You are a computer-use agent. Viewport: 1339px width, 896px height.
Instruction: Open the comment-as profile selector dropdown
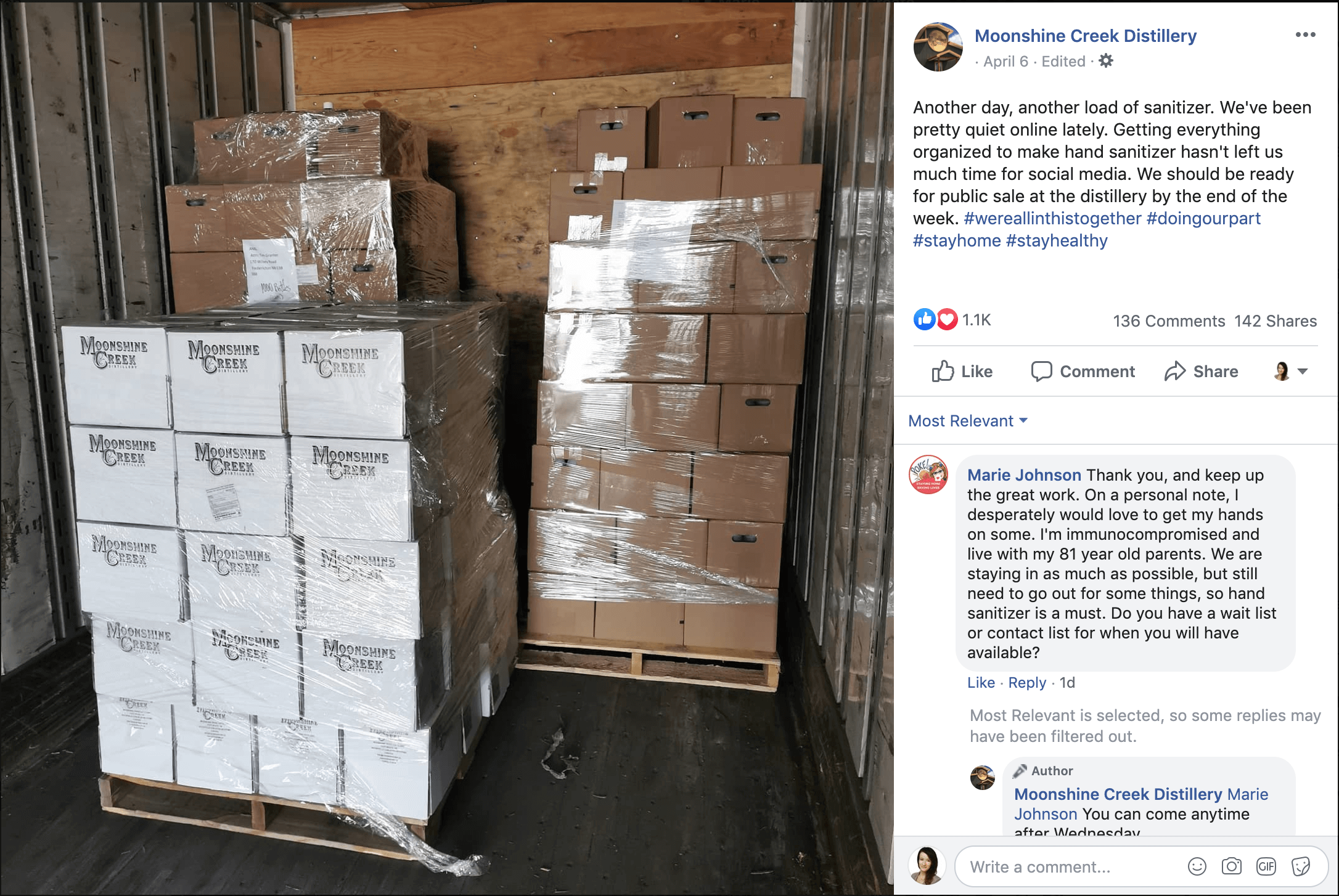(1290, 371)
